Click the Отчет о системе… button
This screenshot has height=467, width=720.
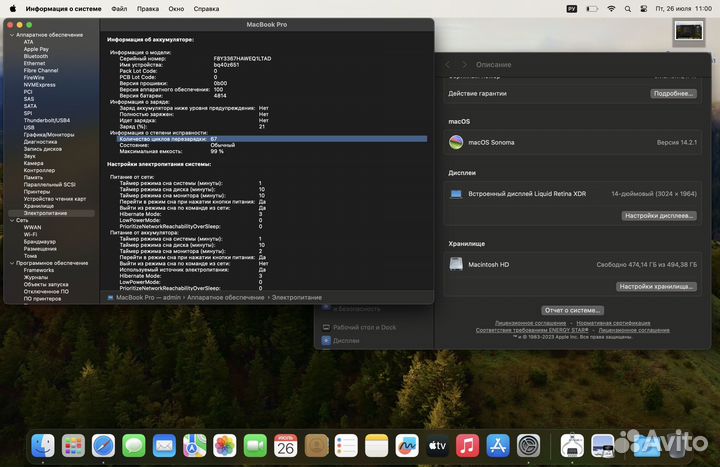[x=572, y=310]
